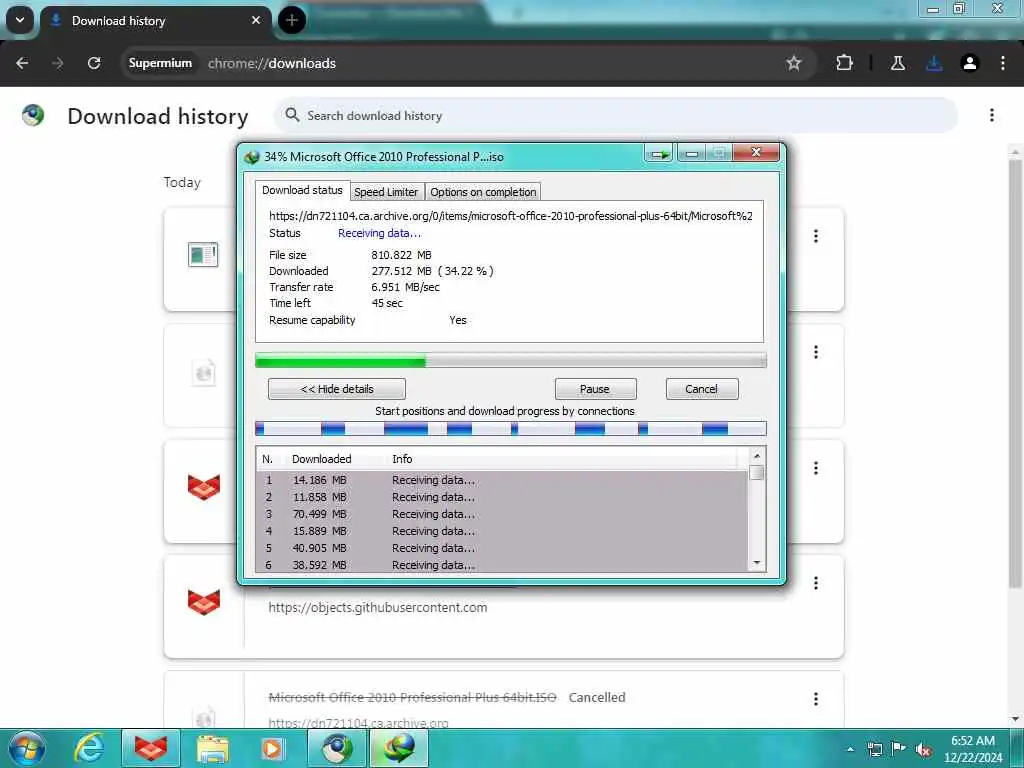Bookmark this page with star icon
The height and width of the screenshot is (768, 1024).
click(x=793, y=63)
